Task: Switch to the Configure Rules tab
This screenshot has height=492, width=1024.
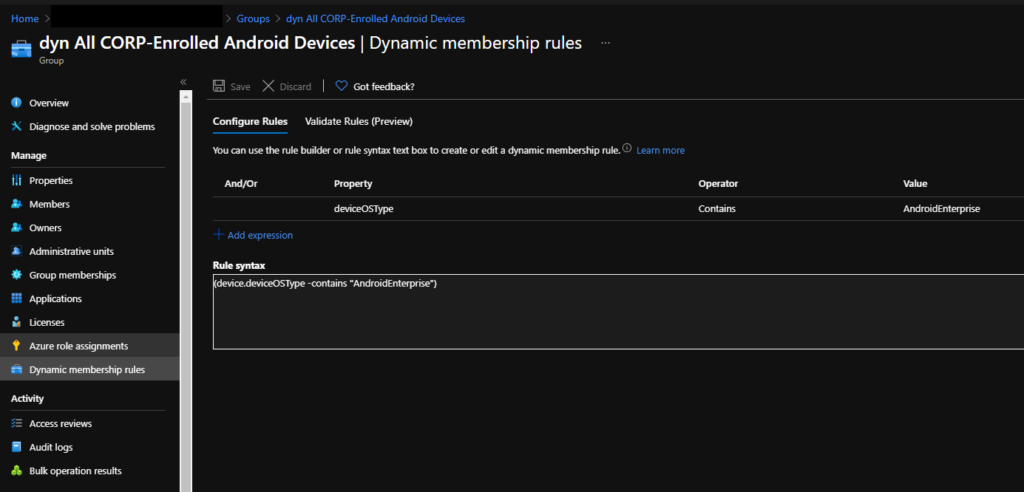Action: click(x=250, y=122)
